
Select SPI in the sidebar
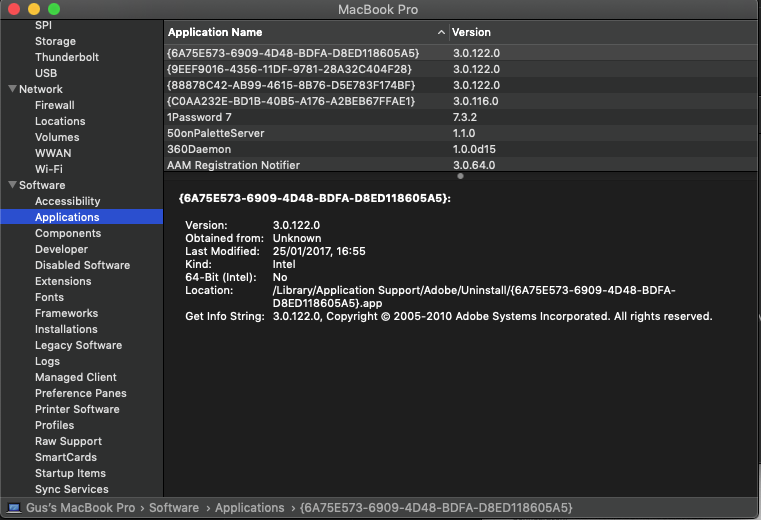point(43,25)
